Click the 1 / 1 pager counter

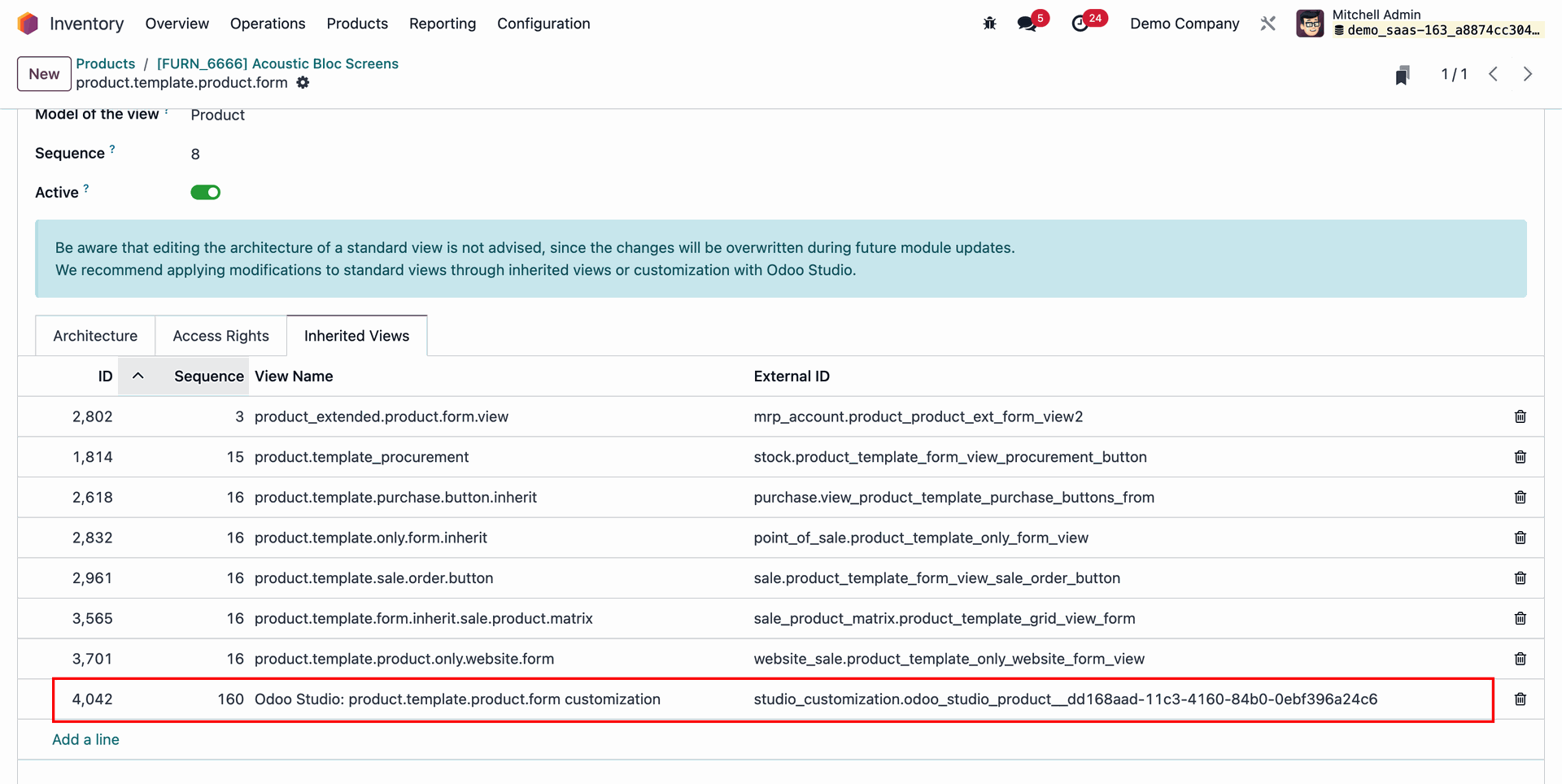[1454, 74]
